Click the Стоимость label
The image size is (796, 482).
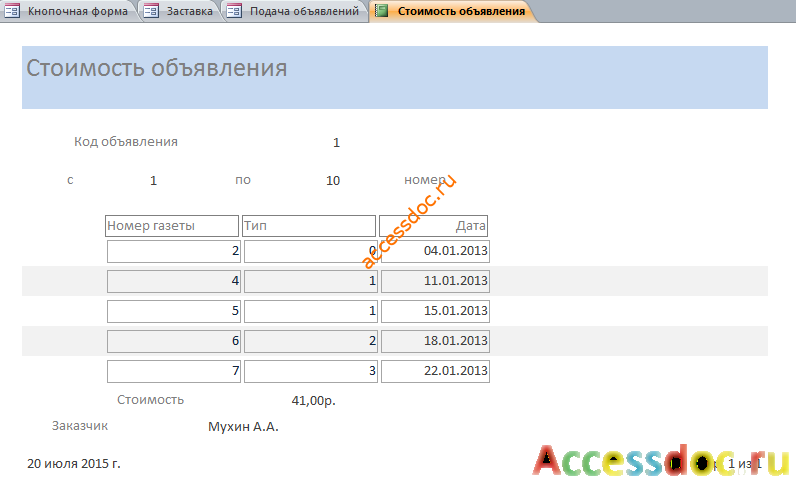pyautogui.click(x=150, y=400)
